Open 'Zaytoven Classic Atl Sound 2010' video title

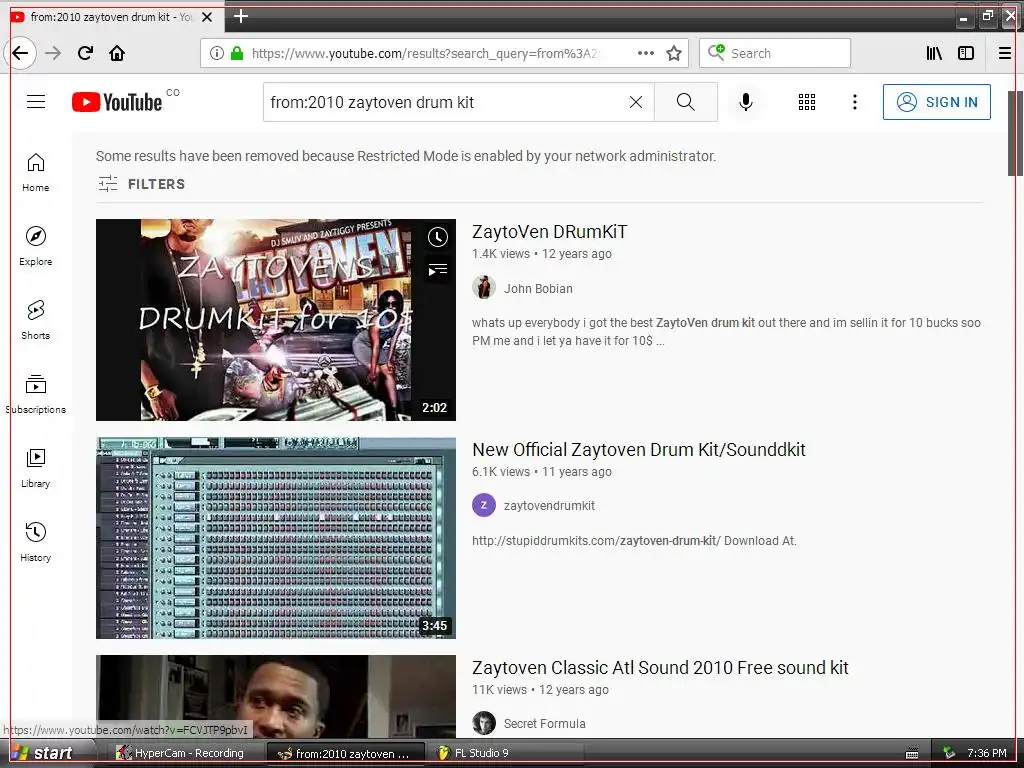[660, 668]
